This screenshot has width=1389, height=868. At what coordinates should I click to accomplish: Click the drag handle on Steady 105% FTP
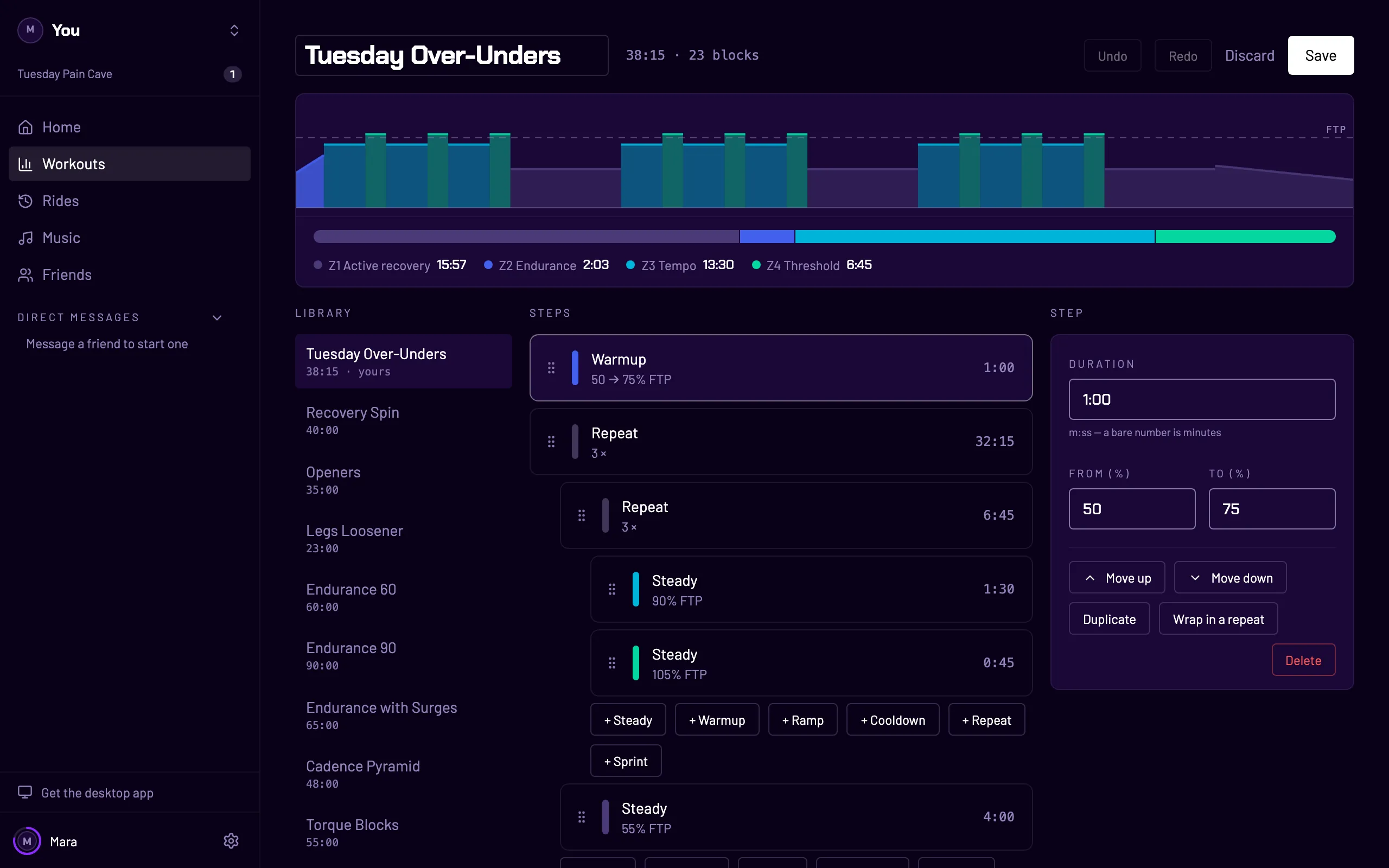[612, 663]
